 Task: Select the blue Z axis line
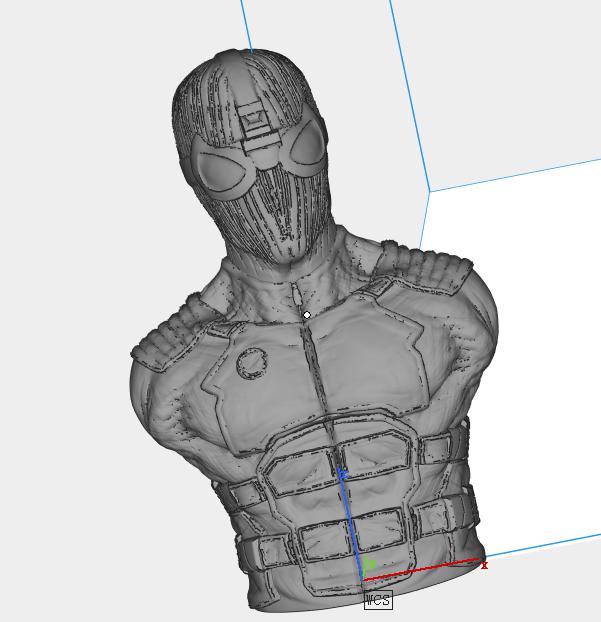tap(350, 524)
